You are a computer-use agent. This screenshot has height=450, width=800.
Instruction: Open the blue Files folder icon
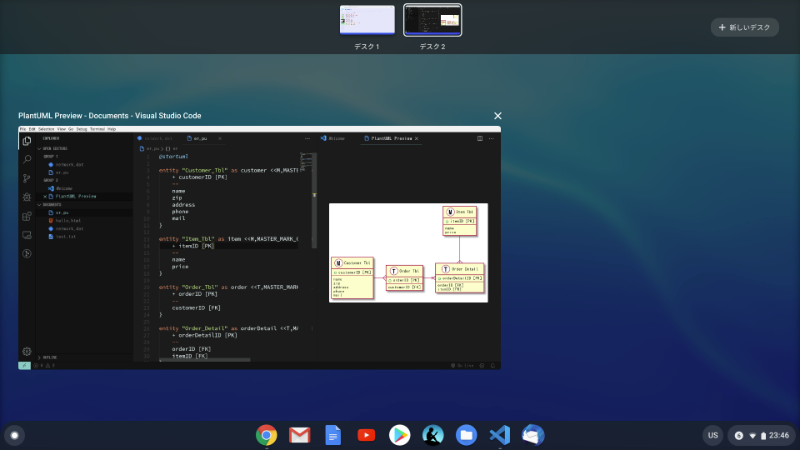466,435
